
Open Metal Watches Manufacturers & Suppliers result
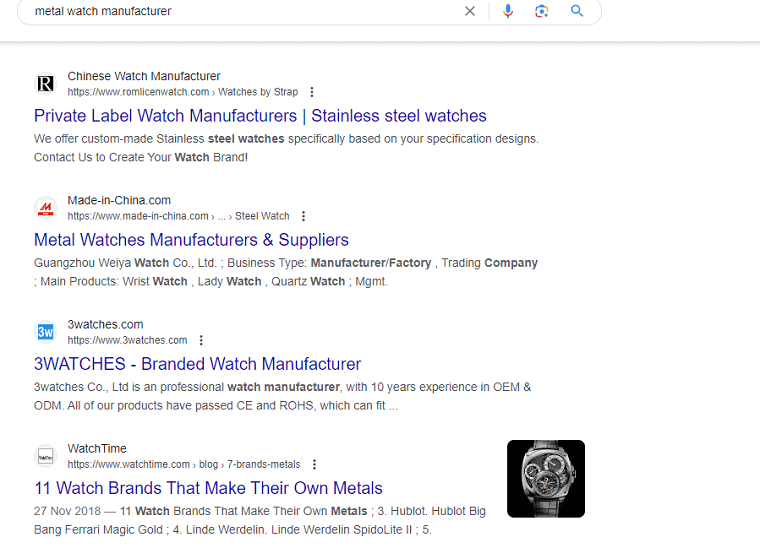click(191, 240)
